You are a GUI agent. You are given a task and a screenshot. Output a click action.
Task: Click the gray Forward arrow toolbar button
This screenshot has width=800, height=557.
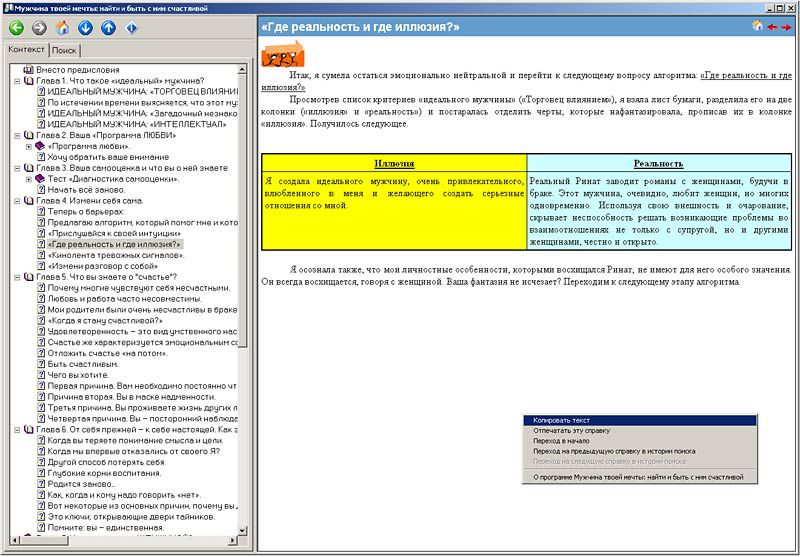pos(39,27)
